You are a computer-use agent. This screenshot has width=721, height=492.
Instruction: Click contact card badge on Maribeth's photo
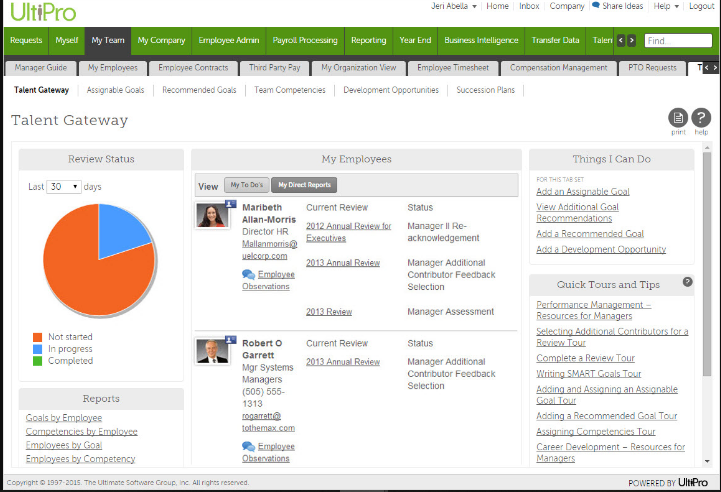tap(231, 202)
